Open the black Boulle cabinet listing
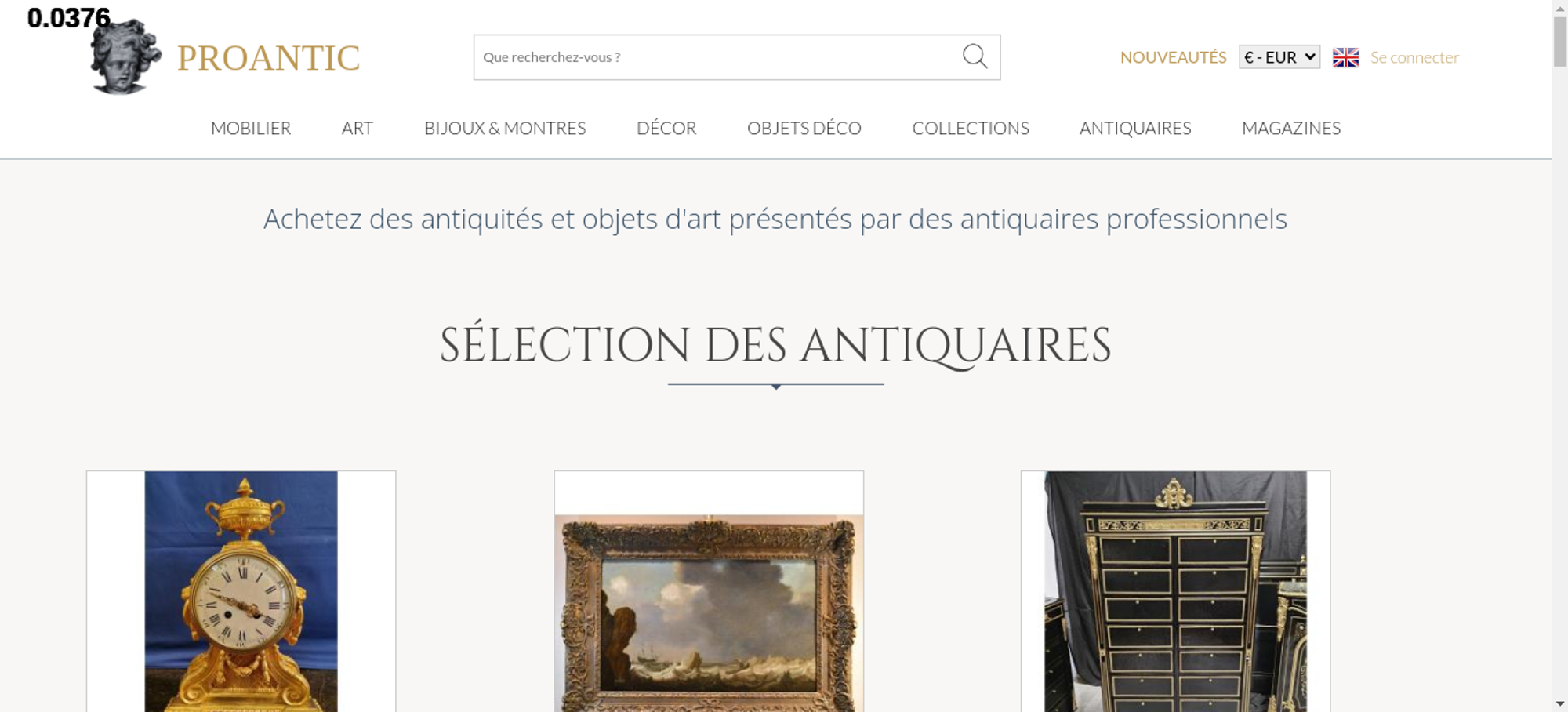Image resolution: width=1568 pixels, height=712 pixels. (1175, 591)
